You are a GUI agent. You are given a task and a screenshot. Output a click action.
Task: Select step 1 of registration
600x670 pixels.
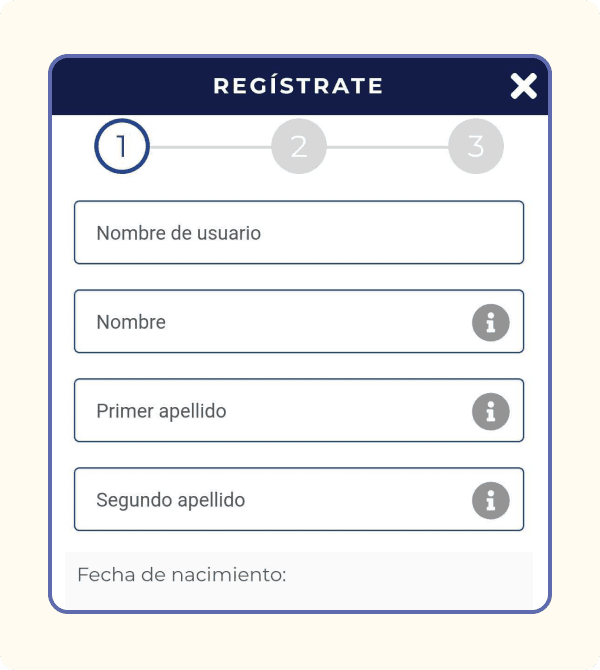click(122, 147)
